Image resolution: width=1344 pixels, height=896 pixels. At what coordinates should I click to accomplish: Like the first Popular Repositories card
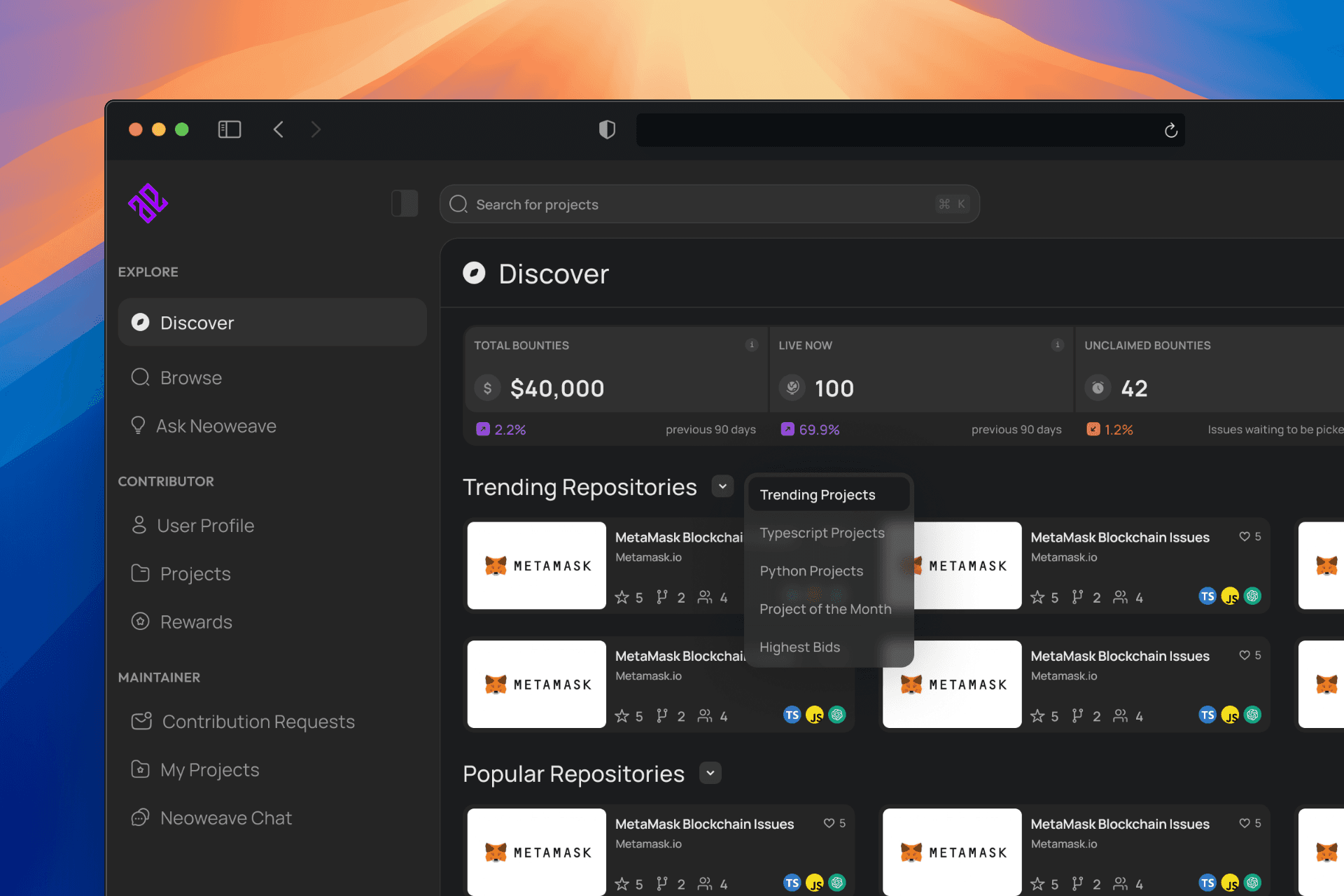[x=829, y=823]
